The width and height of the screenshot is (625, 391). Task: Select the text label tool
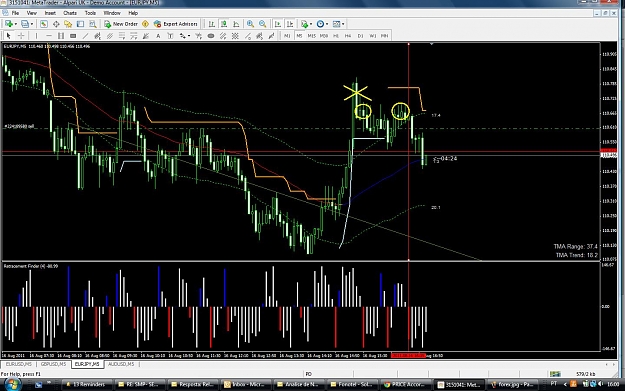pyautogui.click(x=170, y=36)
